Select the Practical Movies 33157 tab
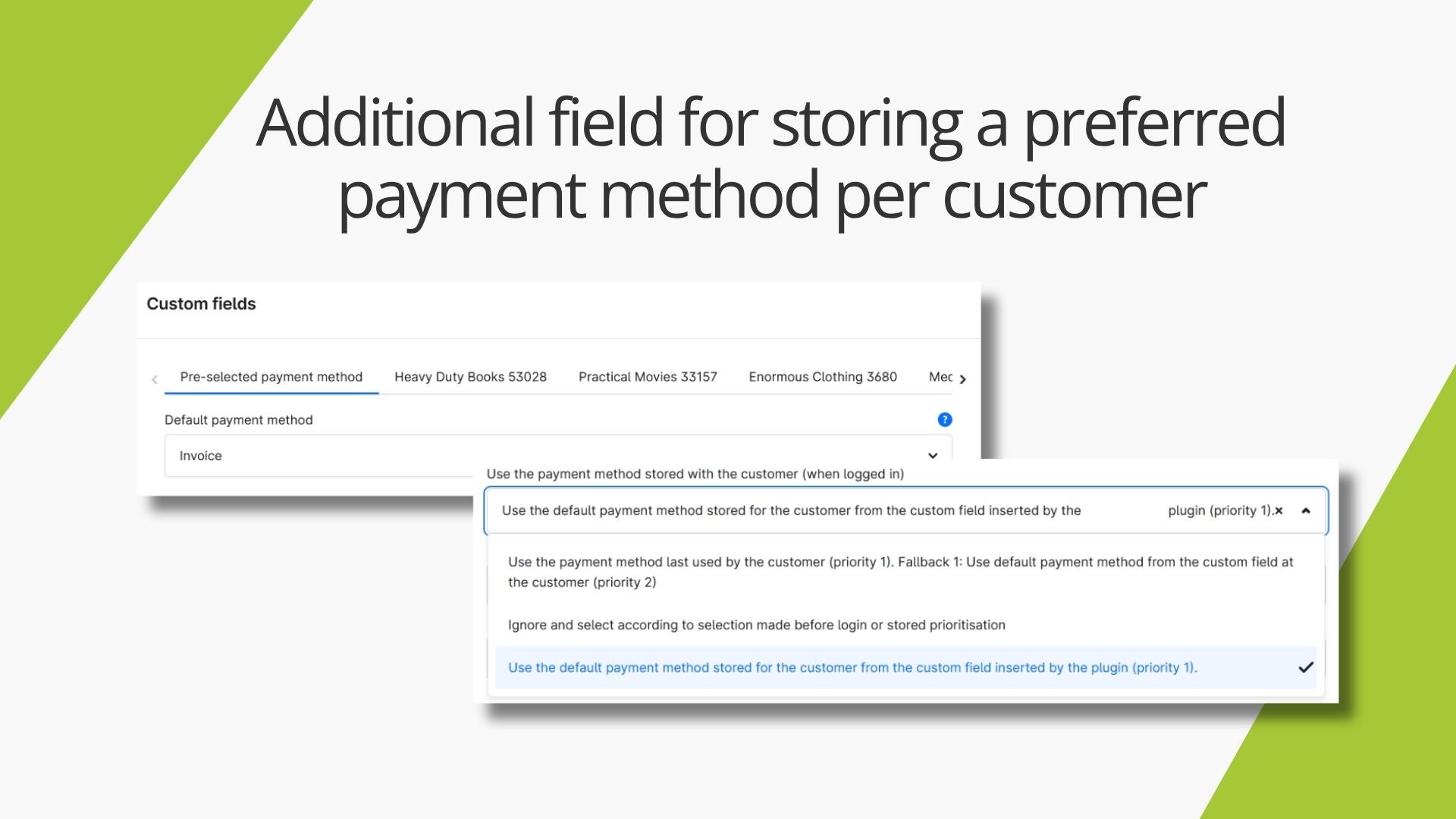The image size is (1456, 819). [647, 377]
